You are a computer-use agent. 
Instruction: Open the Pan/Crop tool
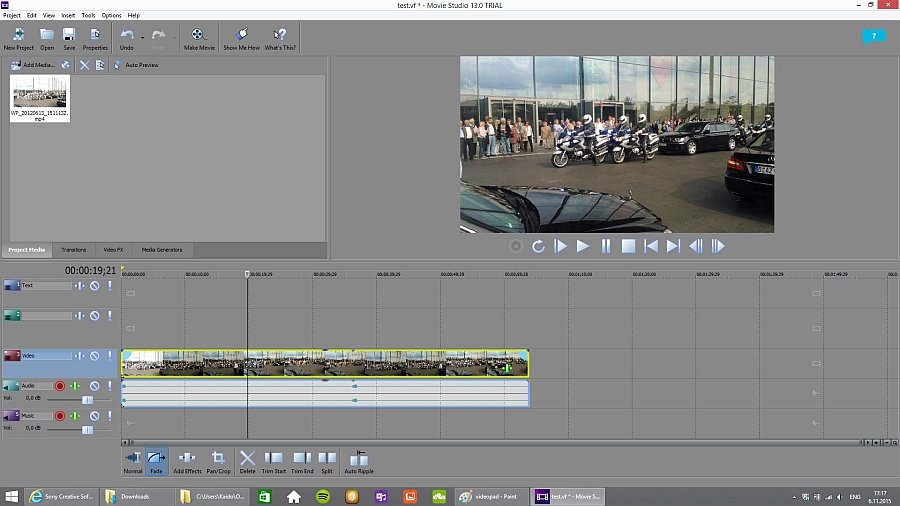(218, 462)
